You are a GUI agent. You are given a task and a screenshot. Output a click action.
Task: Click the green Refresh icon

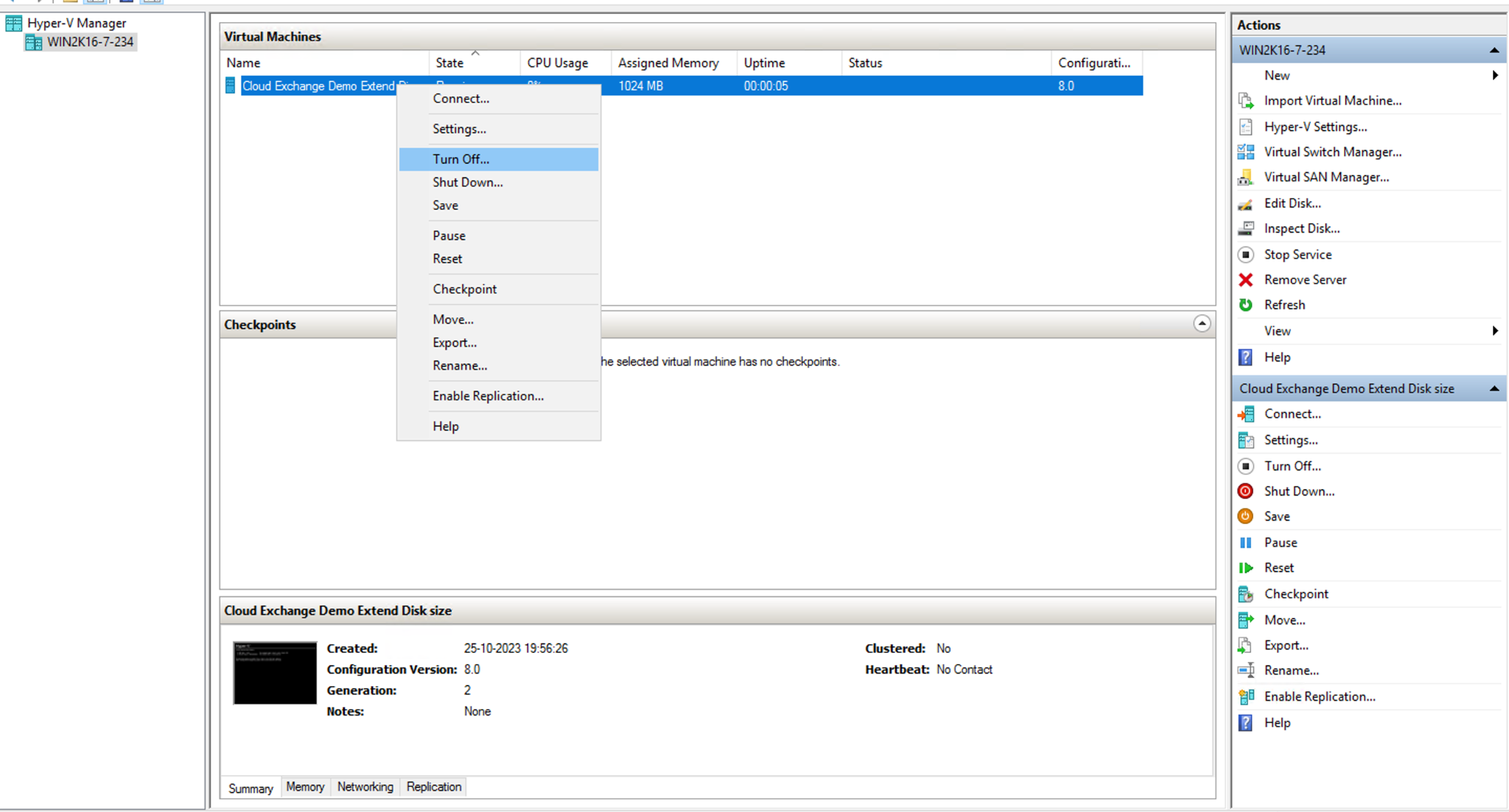click(1246, 305)
